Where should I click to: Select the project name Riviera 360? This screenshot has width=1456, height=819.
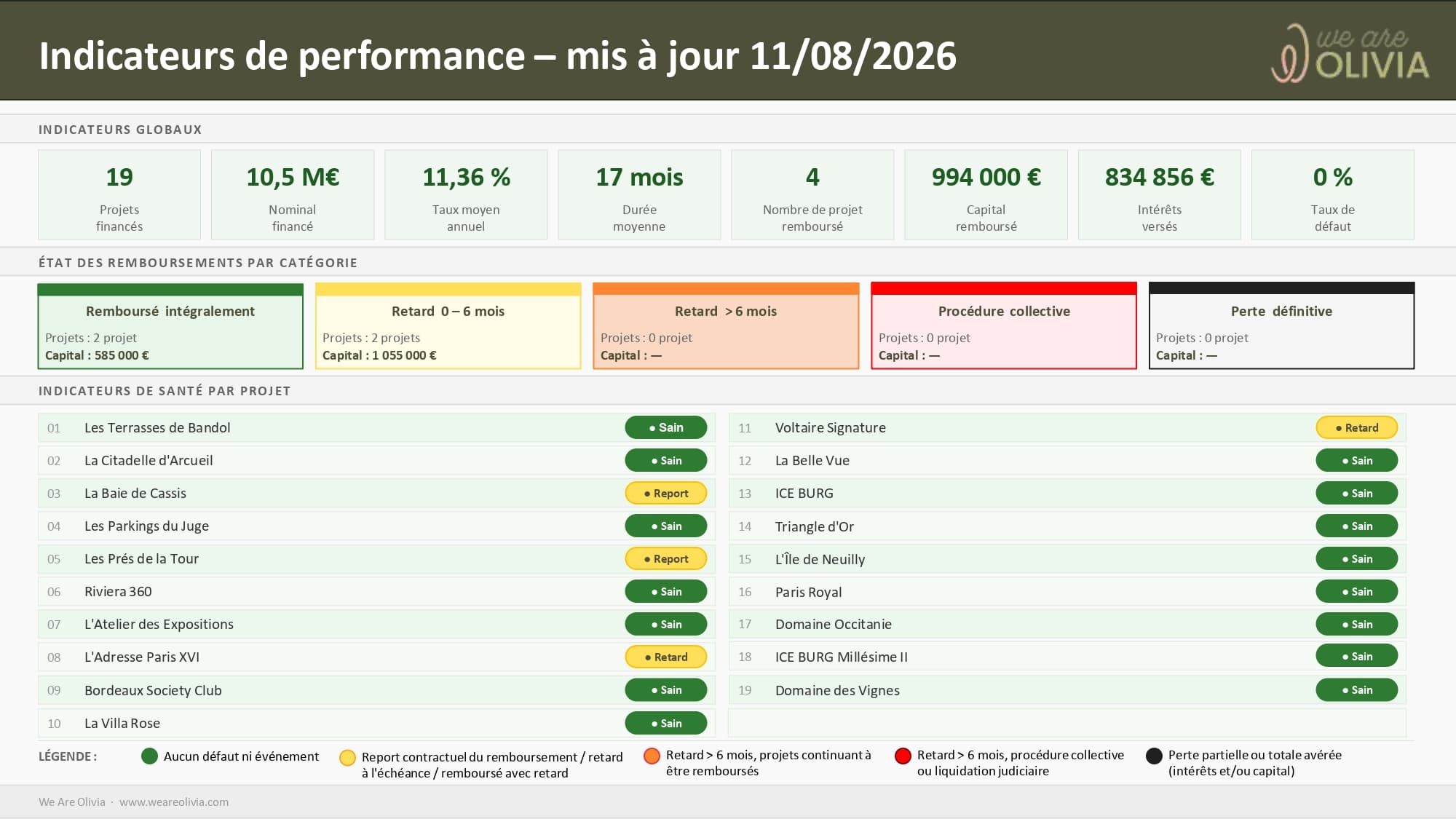(x=118, y=592)
